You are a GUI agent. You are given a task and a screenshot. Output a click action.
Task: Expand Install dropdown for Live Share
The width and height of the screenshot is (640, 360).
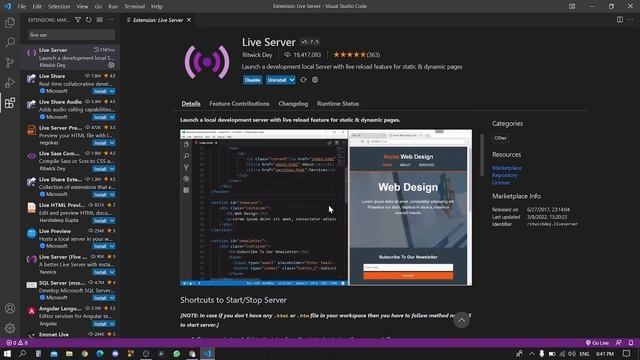(112, 91)
